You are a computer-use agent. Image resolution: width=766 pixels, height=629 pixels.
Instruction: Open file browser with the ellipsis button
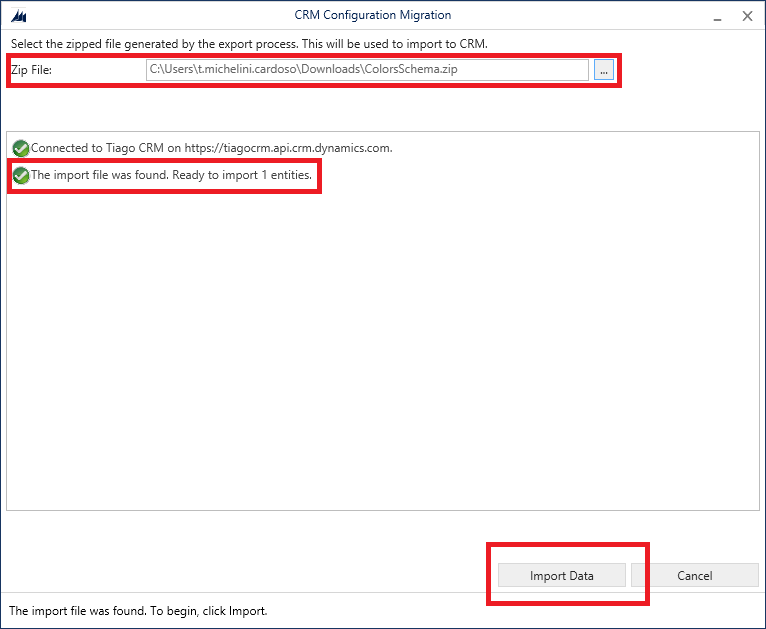click(603, 70)
